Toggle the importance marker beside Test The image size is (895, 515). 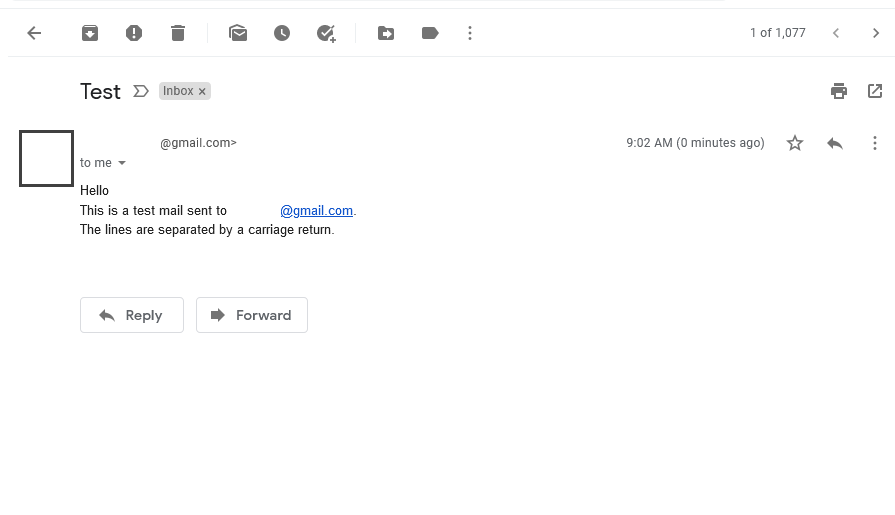tap(141, 91)
